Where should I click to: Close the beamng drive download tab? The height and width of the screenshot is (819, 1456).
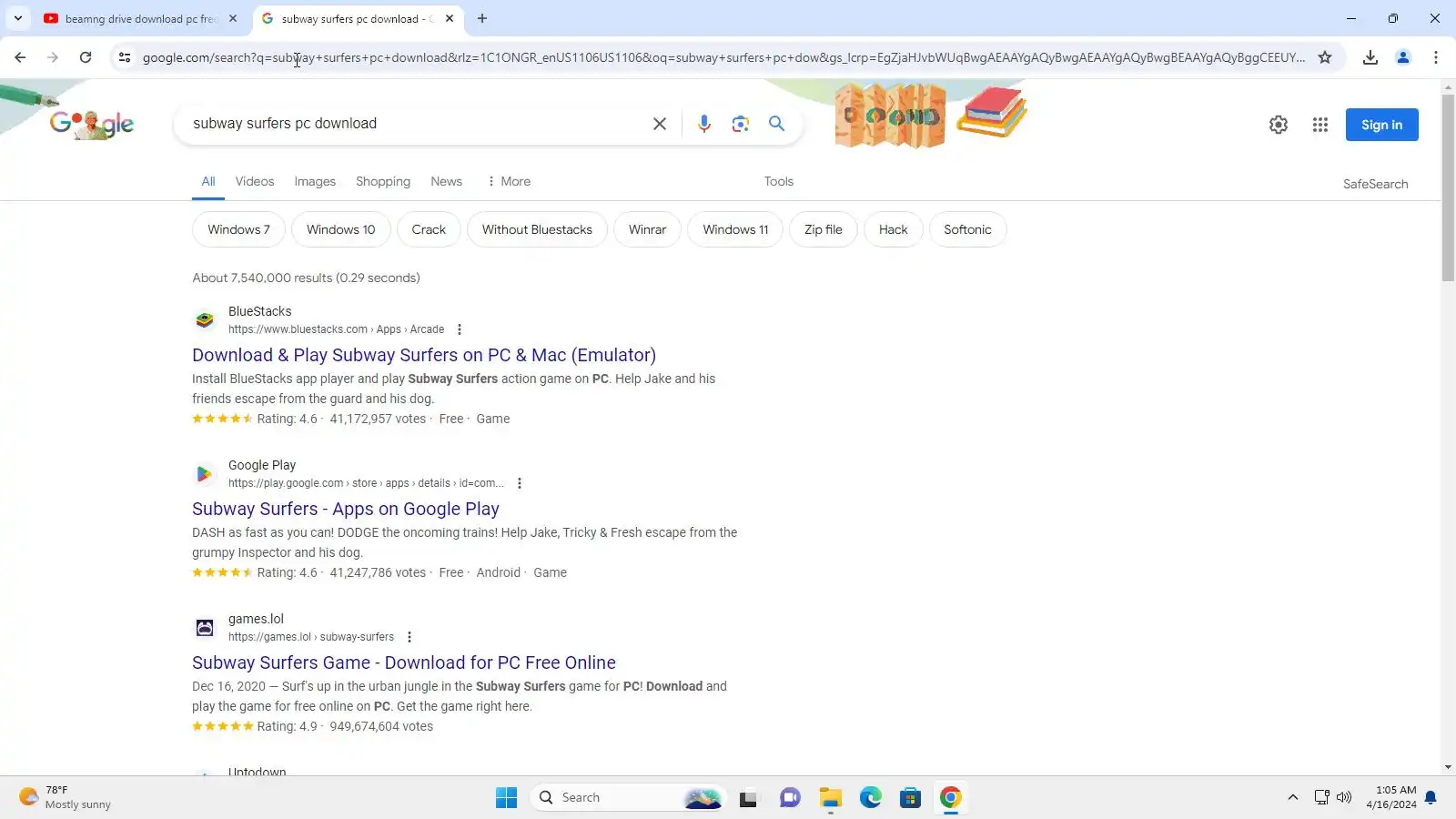coord(233,18)
